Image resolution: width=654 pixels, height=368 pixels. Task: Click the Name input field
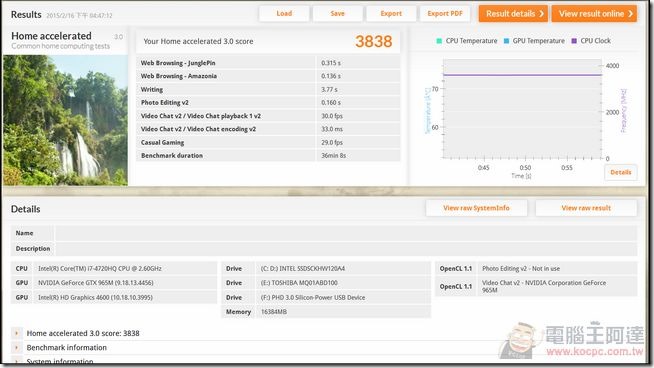pyautogui.click(x=346, y=233)
